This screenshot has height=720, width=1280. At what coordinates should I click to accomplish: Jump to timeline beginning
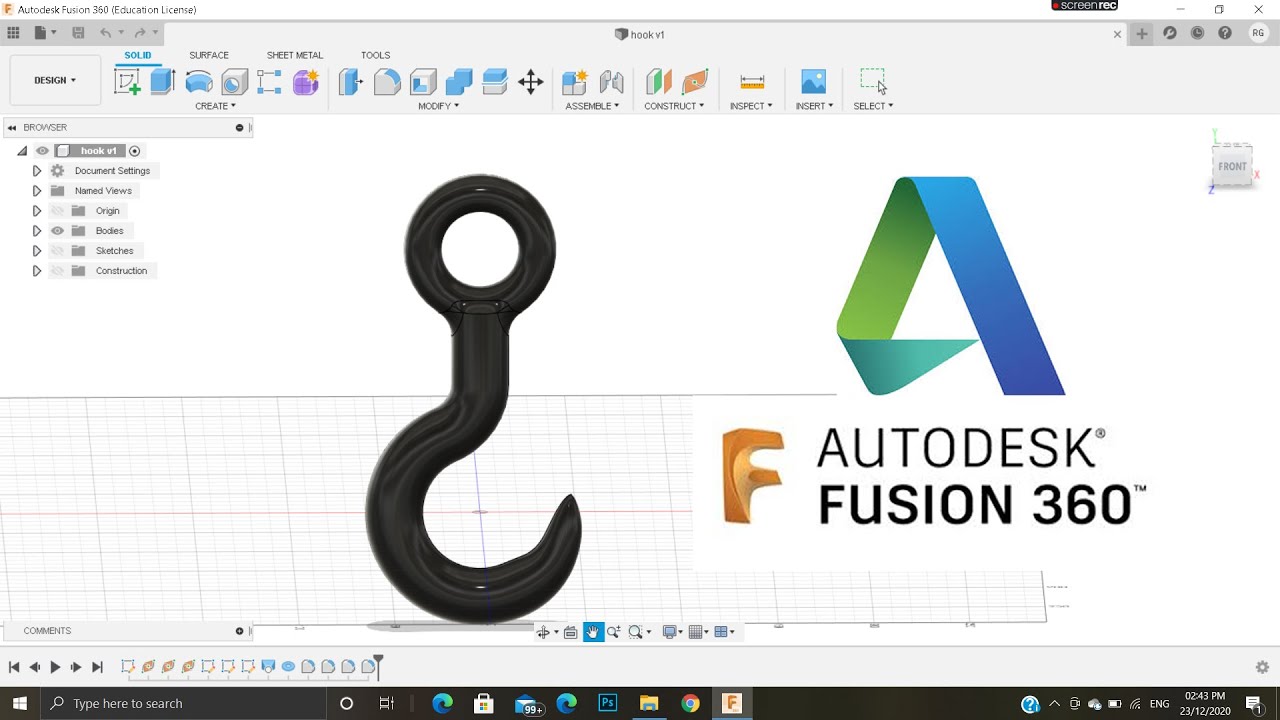pos(14,667)
